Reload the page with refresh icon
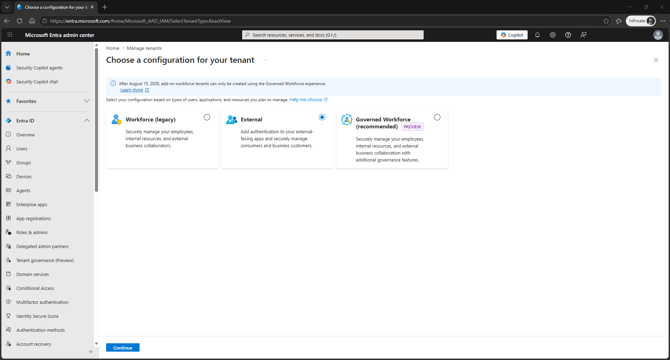This screenshot has width=670, height=360. coord(19,21)
